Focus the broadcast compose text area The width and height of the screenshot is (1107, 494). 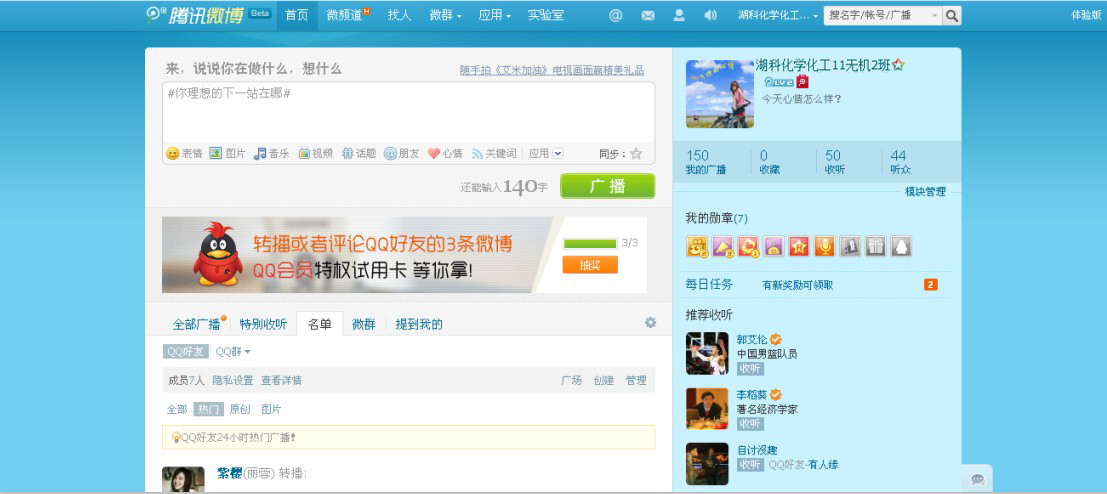pyautogui.click(x=408, y=113)
